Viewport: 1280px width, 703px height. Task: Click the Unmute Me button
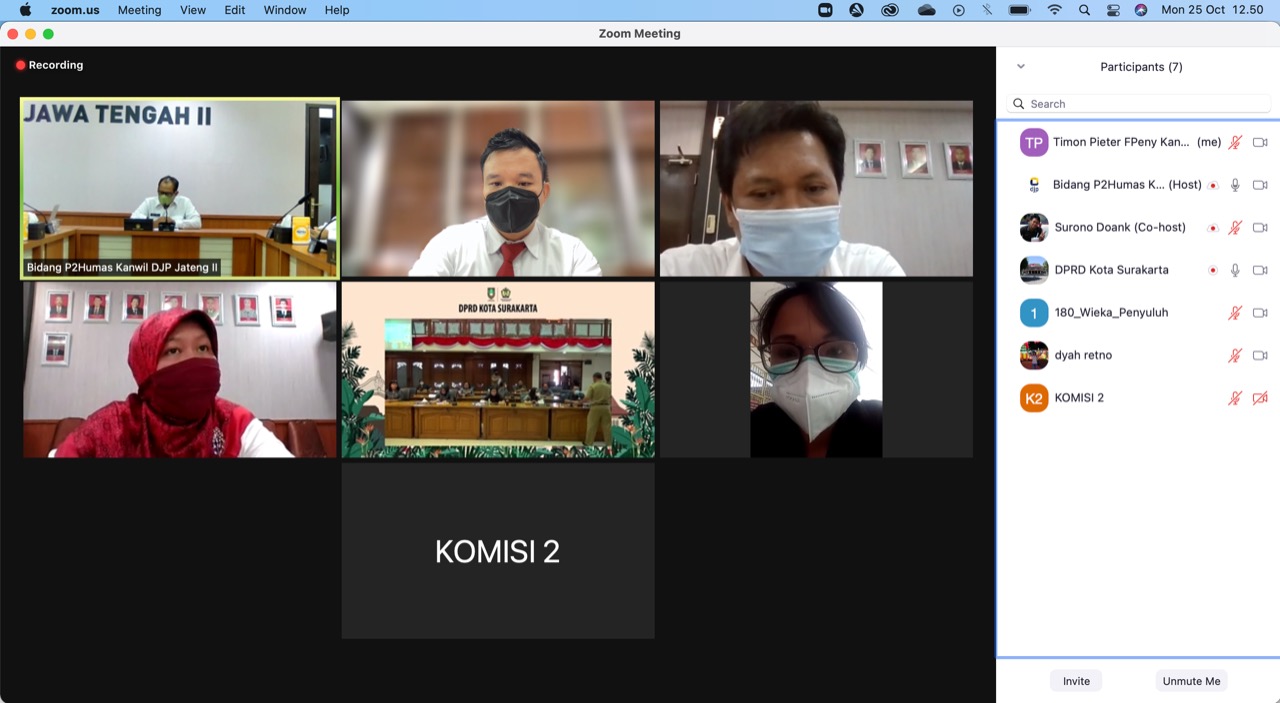click(x=1191, y=681)
